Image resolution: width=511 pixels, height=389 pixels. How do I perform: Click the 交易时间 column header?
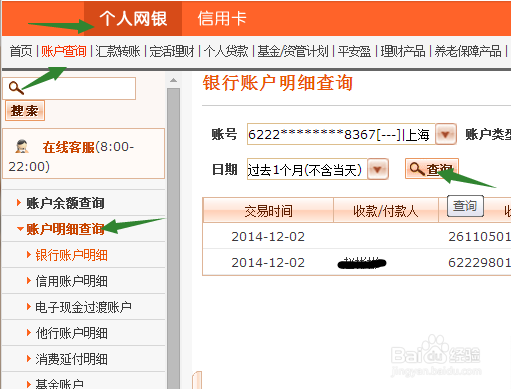268,211
